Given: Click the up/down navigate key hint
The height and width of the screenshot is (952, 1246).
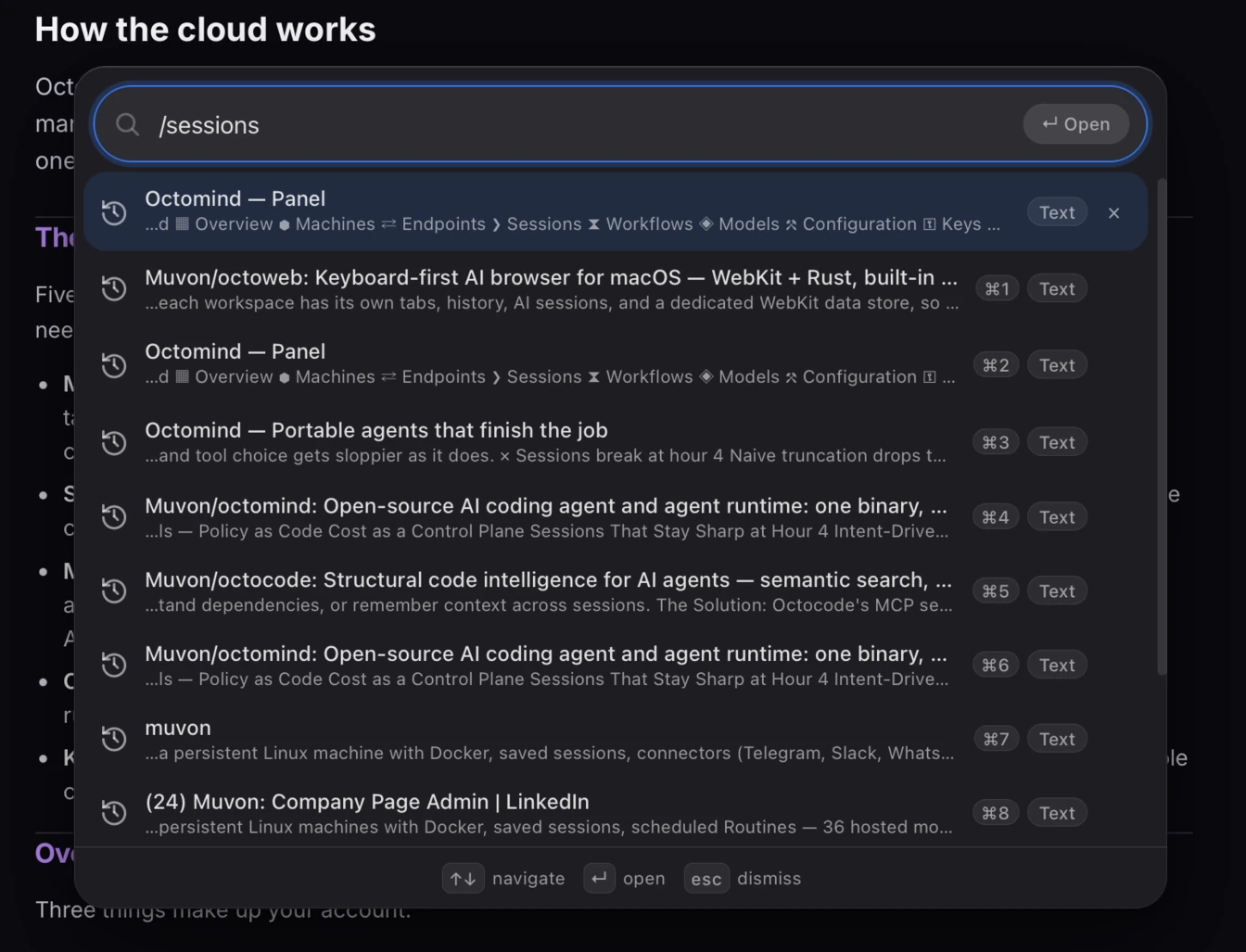Looking at the screenshot, I should (463, 878).
